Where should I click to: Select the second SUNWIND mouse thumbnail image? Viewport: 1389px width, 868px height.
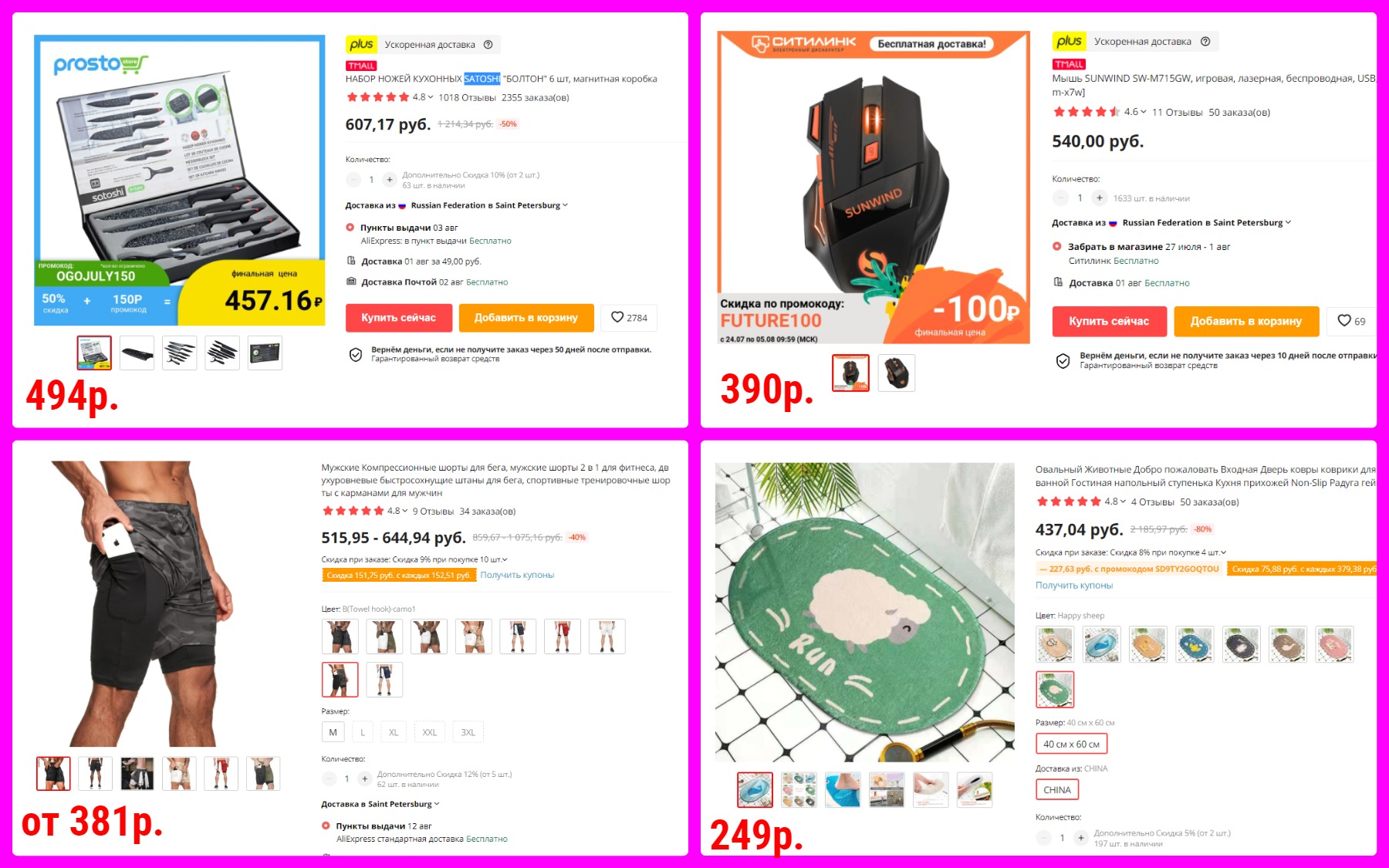(896, 373)
